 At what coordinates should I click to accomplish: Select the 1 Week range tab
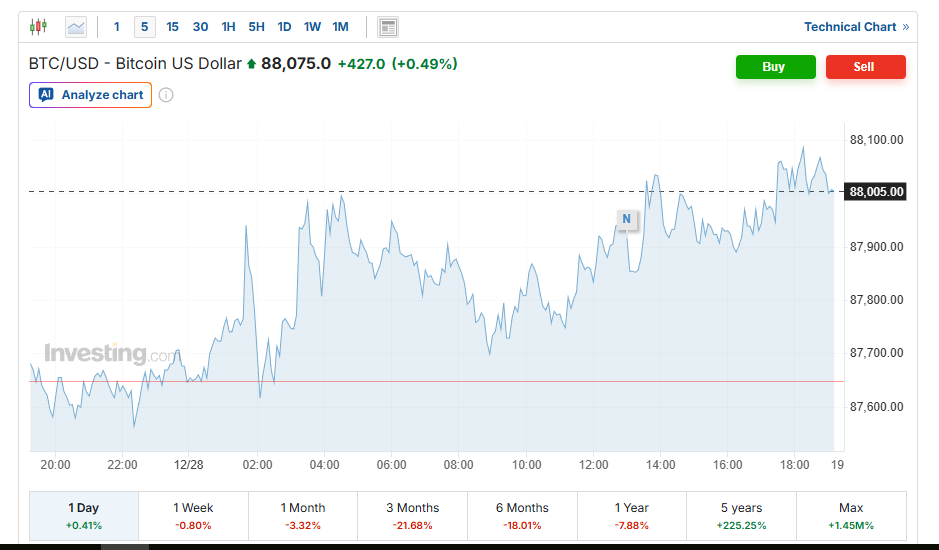193,516
